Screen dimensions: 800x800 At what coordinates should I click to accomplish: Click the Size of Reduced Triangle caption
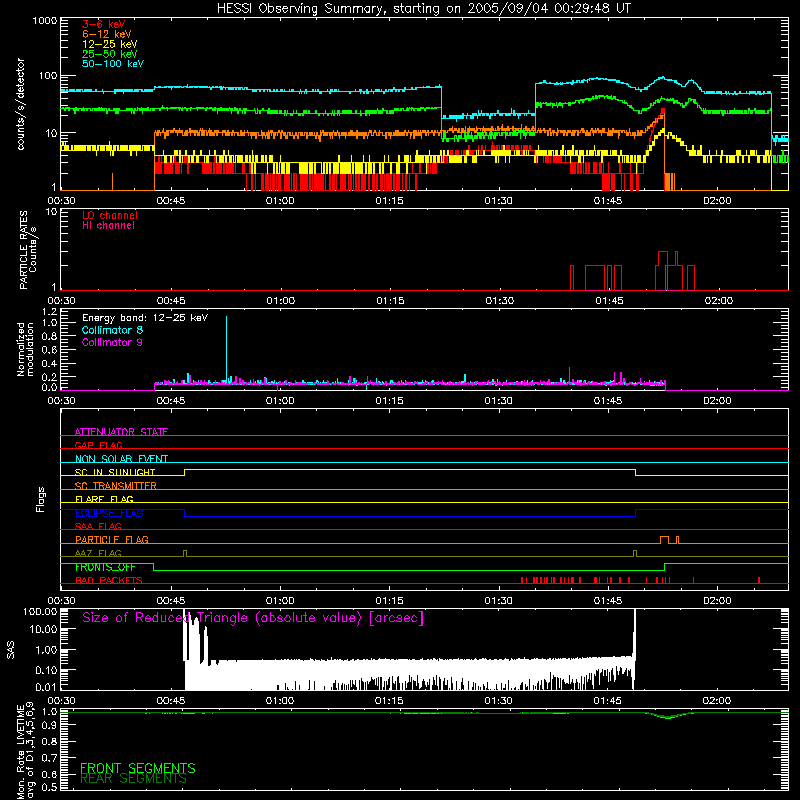[253, 618]
